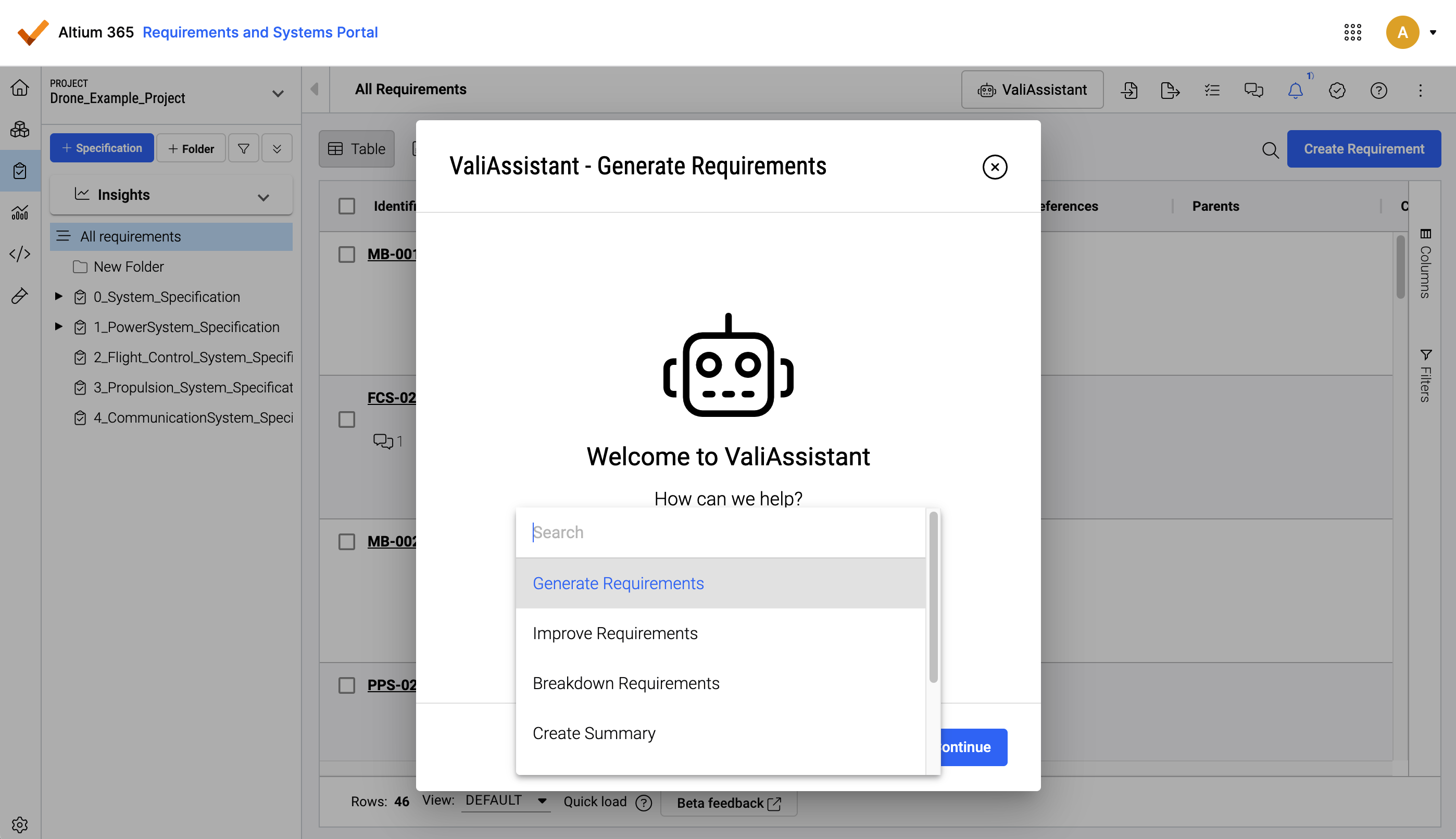
Task: Click the code brackets sidebar icon
Action: [20, 253]
